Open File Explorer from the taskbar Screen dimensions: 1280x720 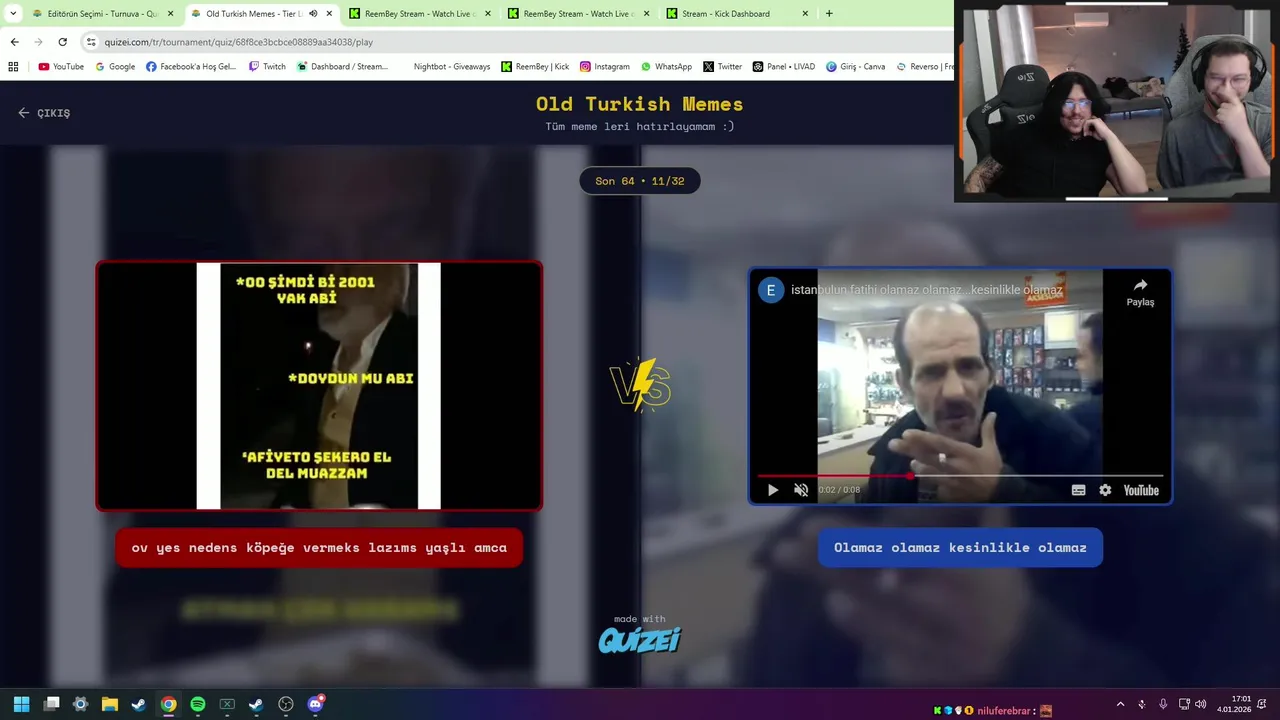[x=110, y=704]
